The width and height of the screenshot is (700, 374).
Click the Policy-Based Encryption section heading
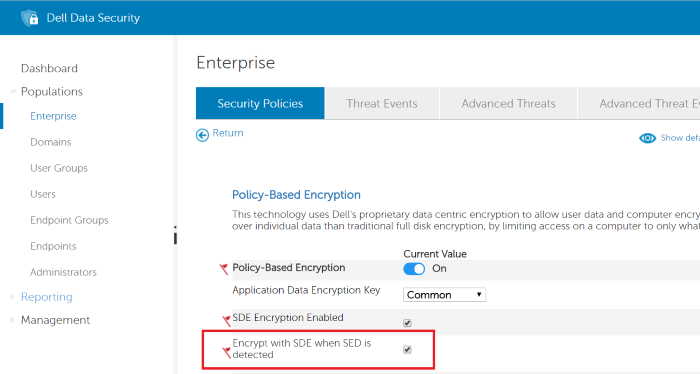(296, 195)
